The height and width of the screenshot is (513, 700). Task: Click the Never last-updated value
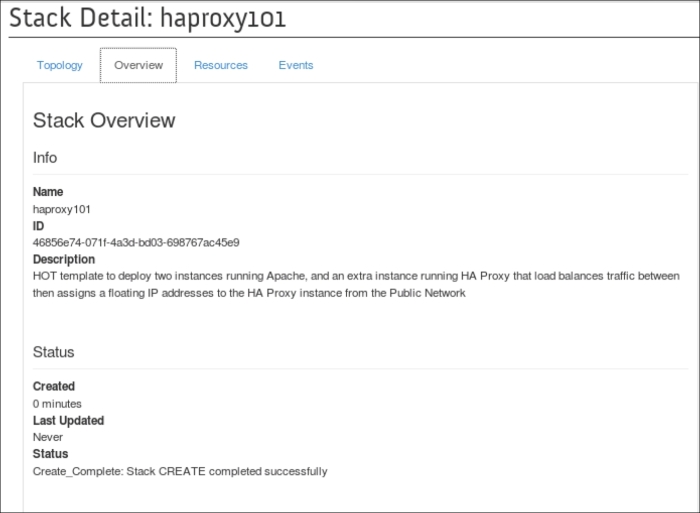(x=48, y=437)
